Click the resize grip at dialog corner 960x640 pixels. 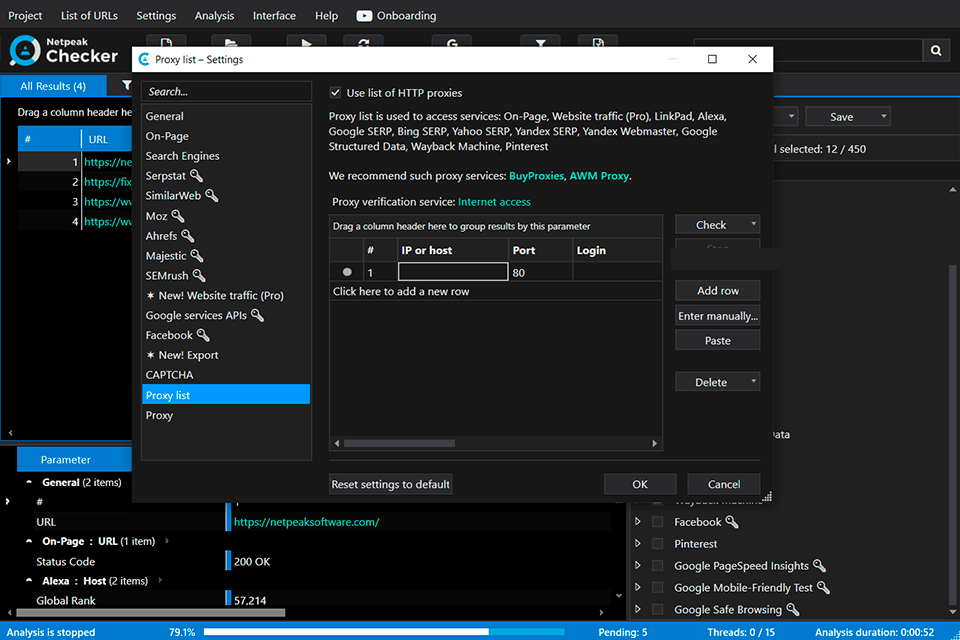767,497
